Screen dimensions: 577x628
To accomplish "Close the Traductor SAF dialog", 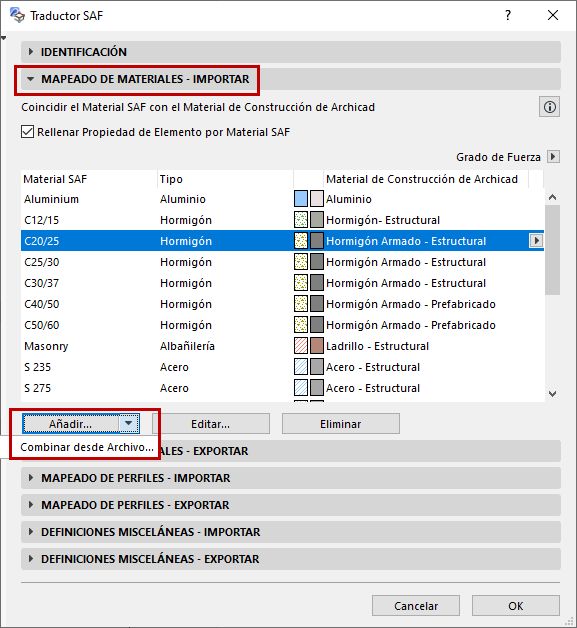I will [x=553, y=15].
